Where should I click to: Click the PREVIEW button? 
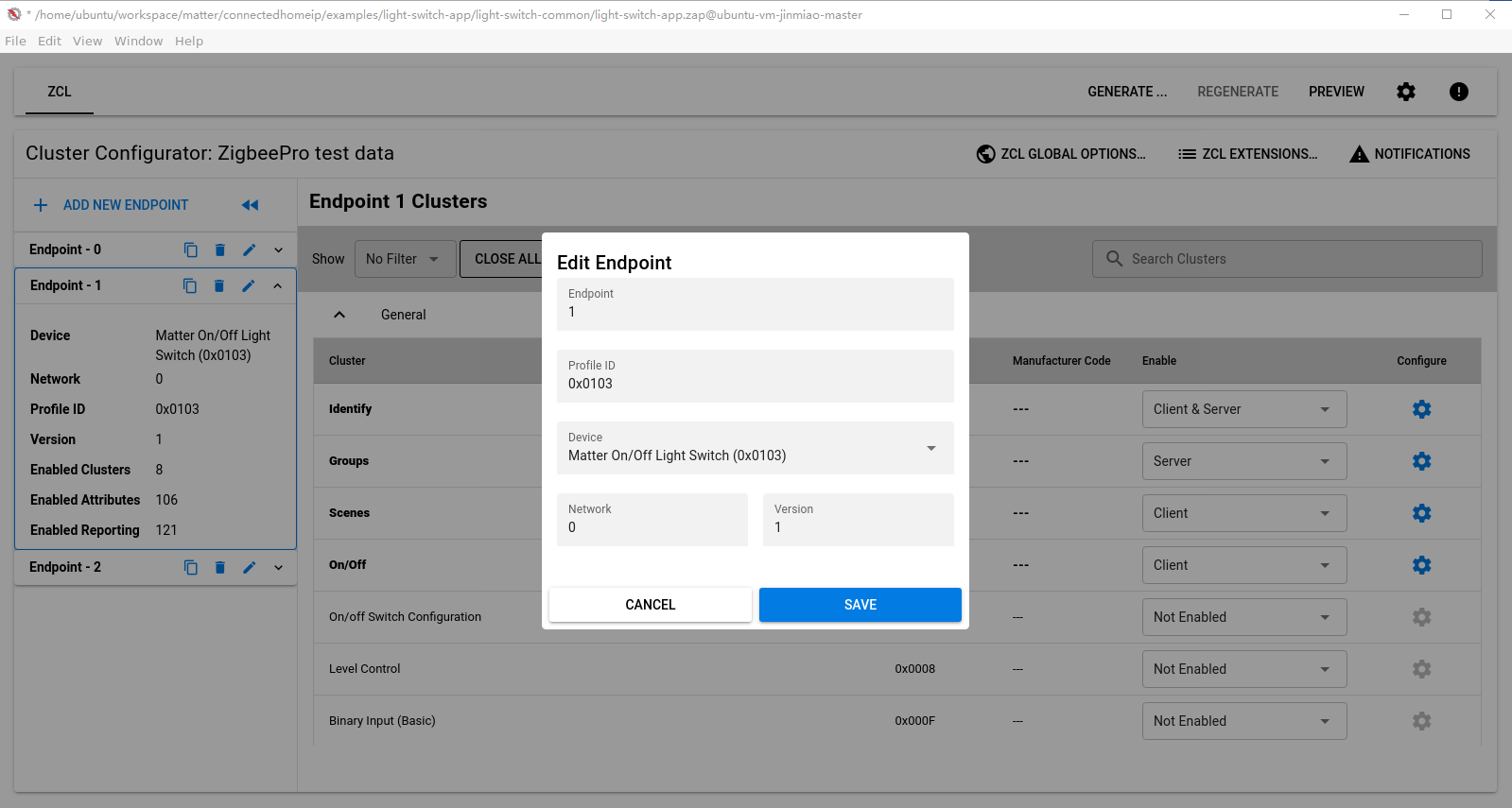[x=1336, y=92]
